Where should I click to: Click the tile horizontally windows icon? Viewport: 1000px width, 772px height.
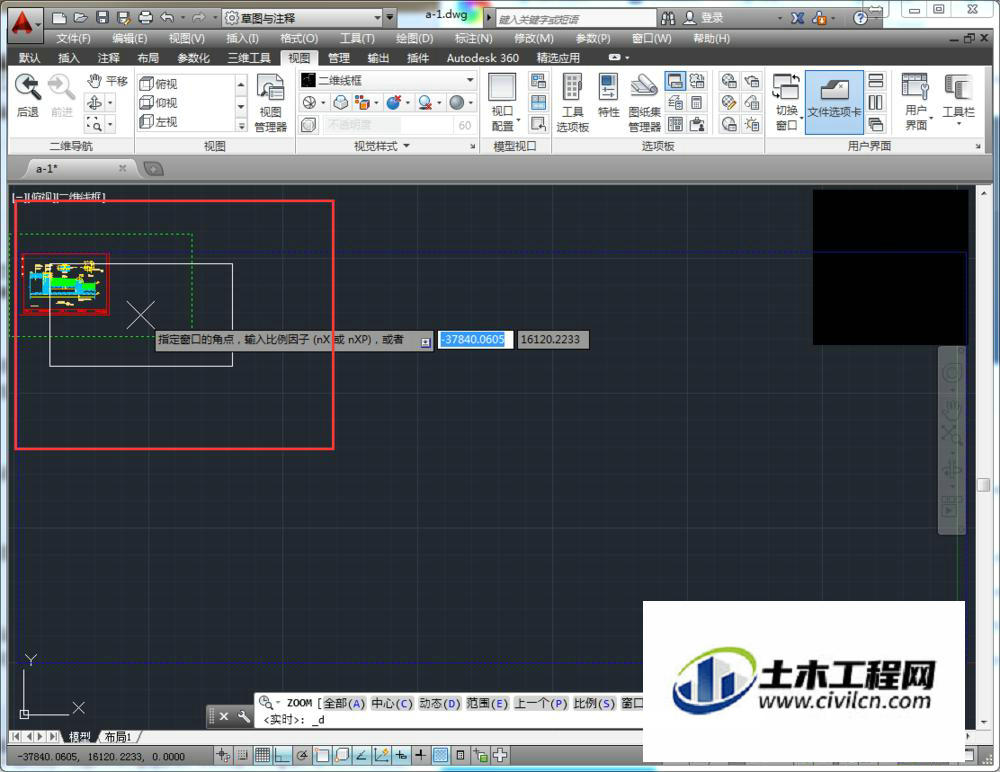click(x=876, y=80)
